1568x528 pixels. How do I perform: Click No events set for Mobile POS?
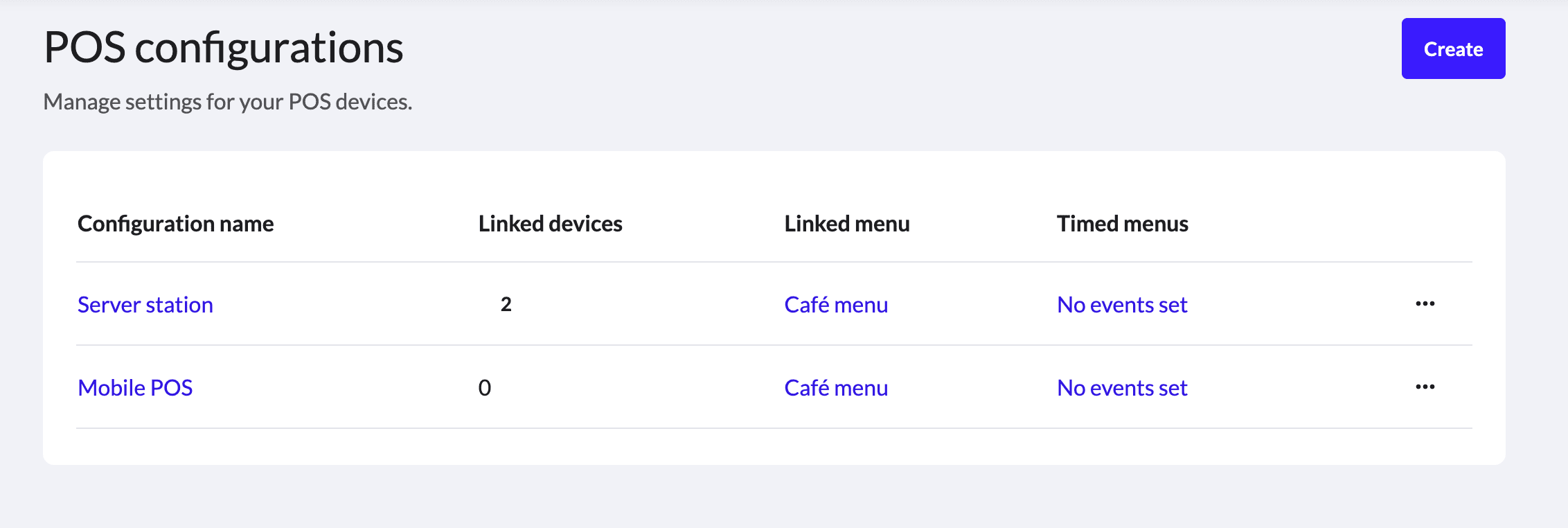click(x=1122, y=388)
